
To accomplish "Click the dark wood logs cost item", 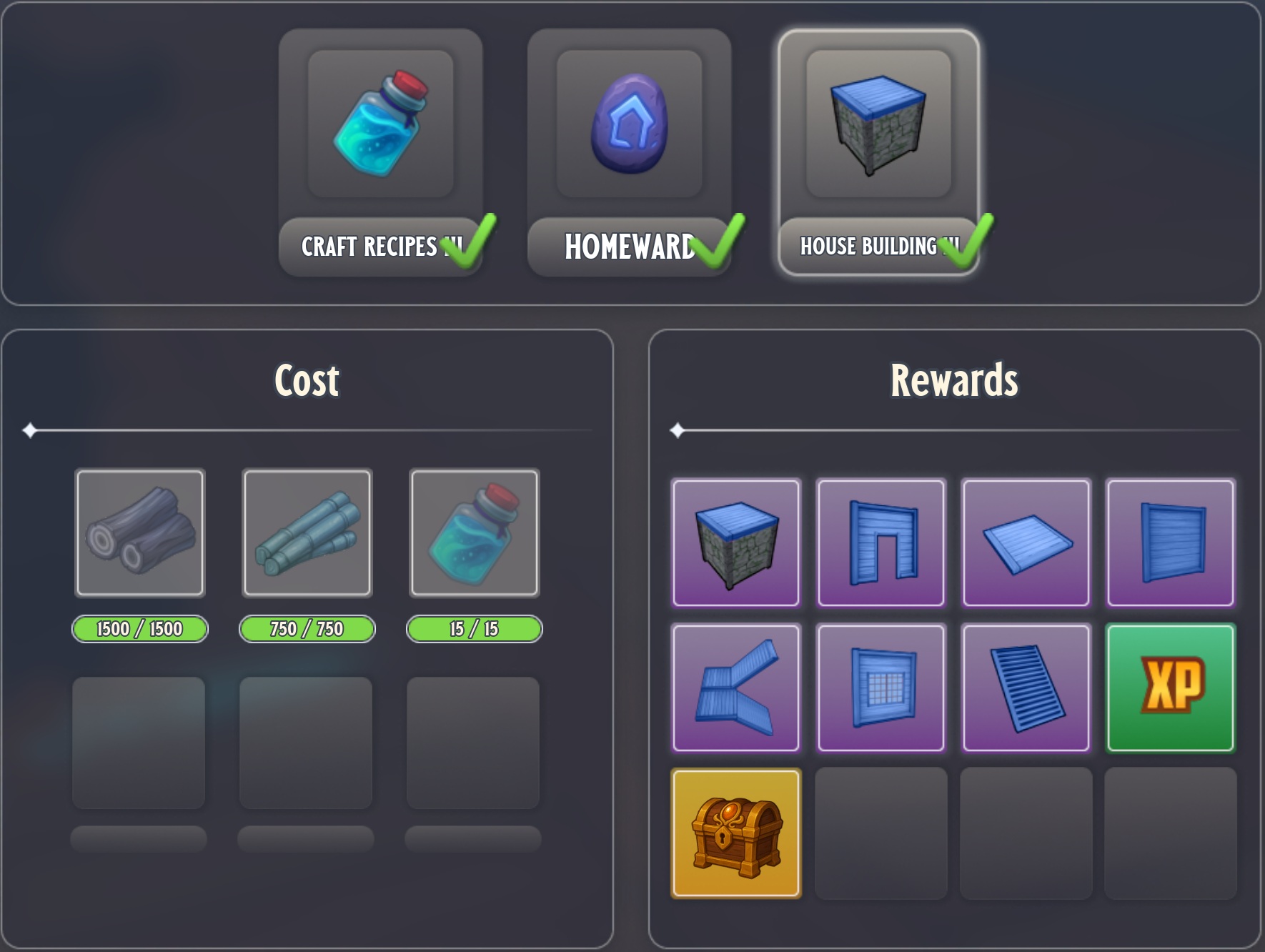I will point(140,532).
